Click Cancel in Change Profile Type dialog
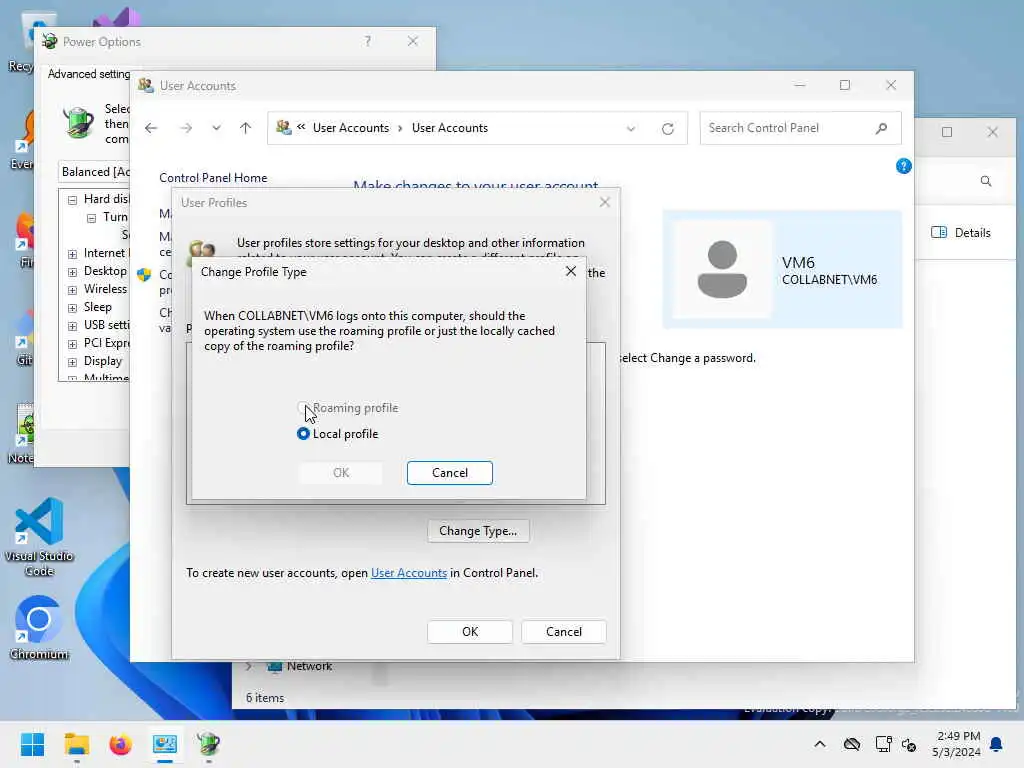The height and width of the screenshot is (768, 1024). (449, 473)
